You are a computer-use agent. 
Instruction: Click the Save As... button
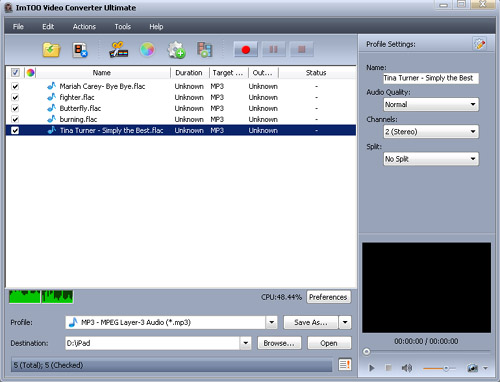(311, 322)
